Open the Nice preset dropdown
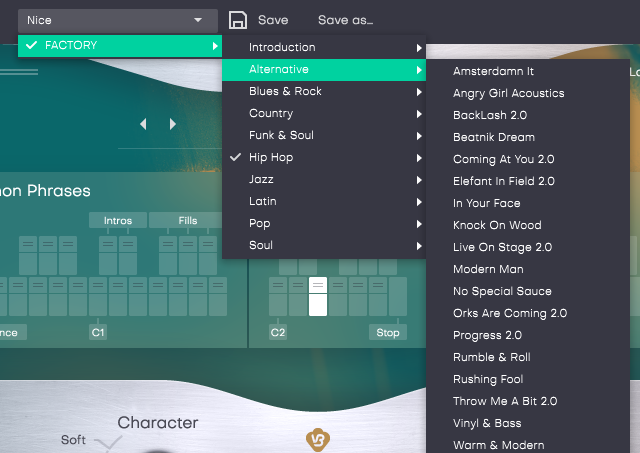This screenshot has height=453, width=640. [117, 20]
